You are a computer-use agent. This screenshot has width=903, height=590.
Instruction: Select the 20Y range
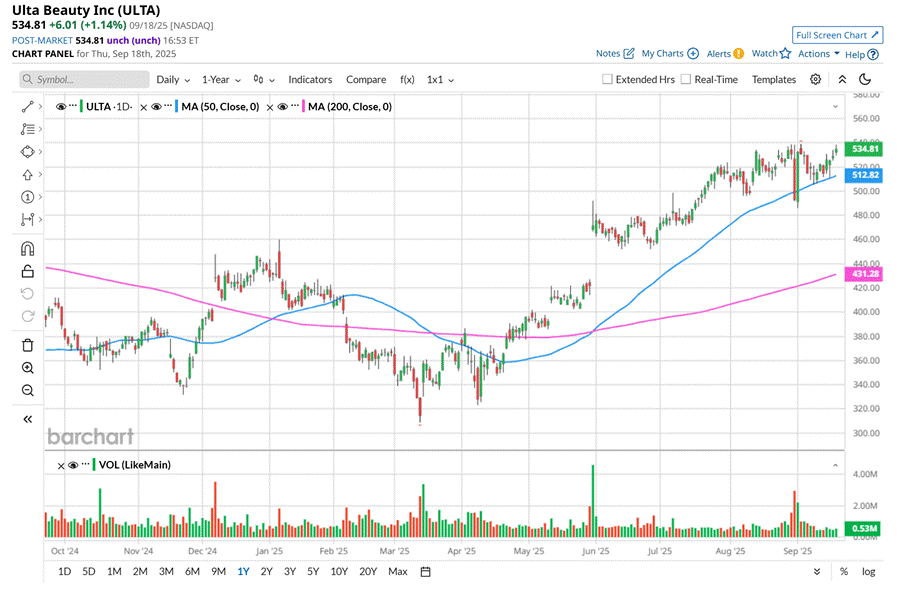(367, 572)
